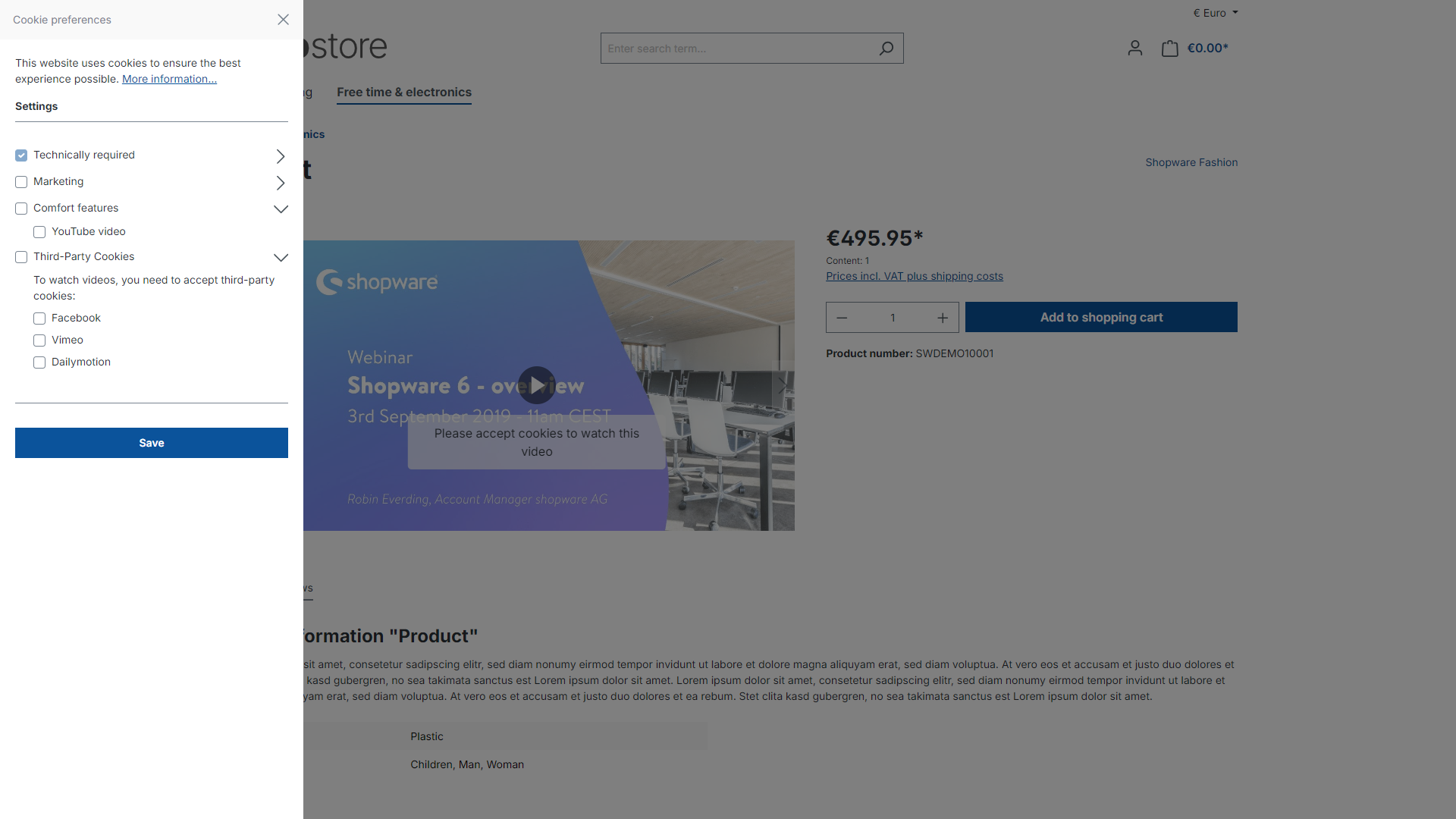Click the search magnifier icon
Viewport: 1456px width, 819px height.
click(x=886, y=49)
